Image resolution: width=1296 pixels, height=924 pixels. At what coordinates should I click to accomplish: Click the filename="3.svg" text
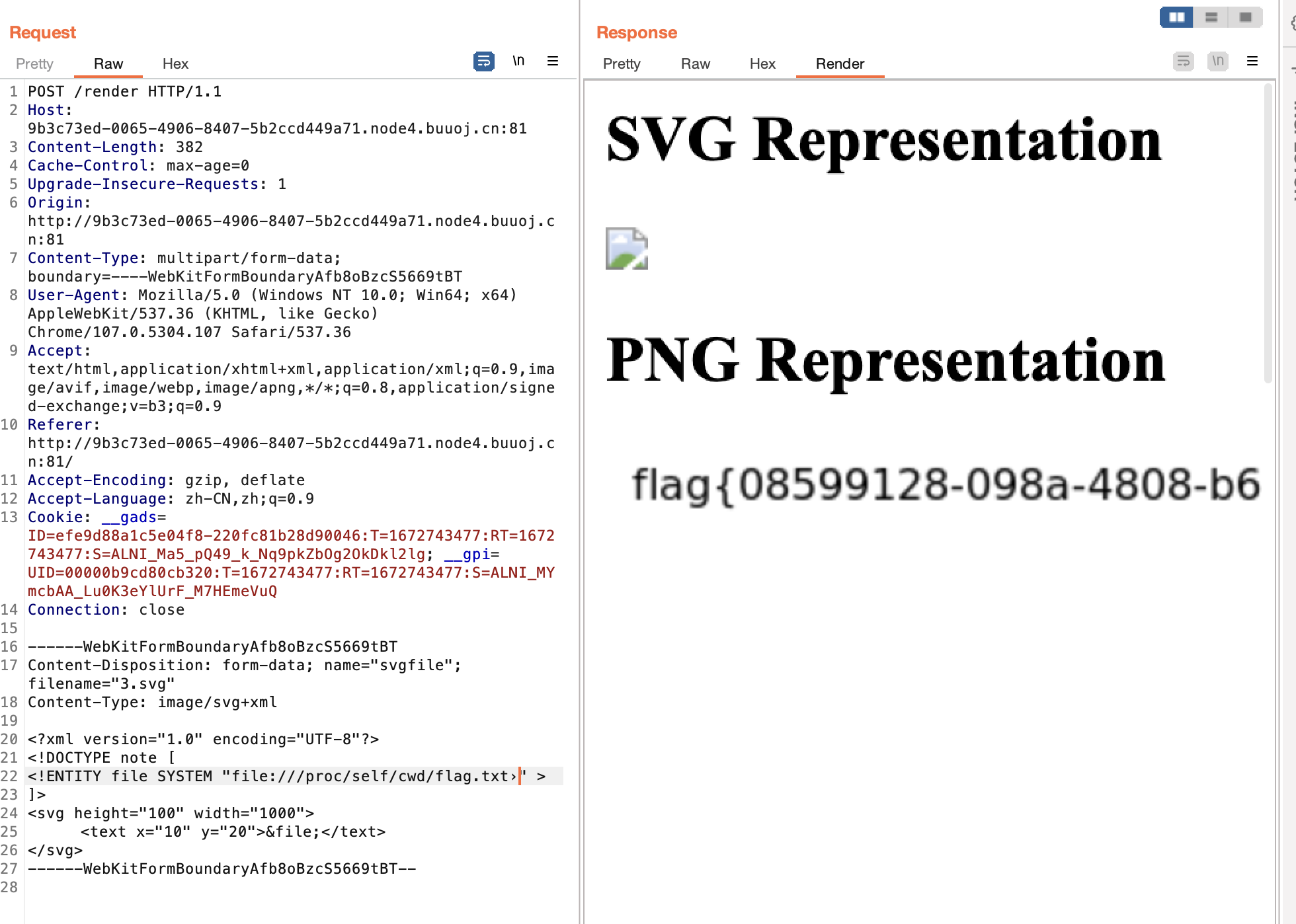point(101,683)
